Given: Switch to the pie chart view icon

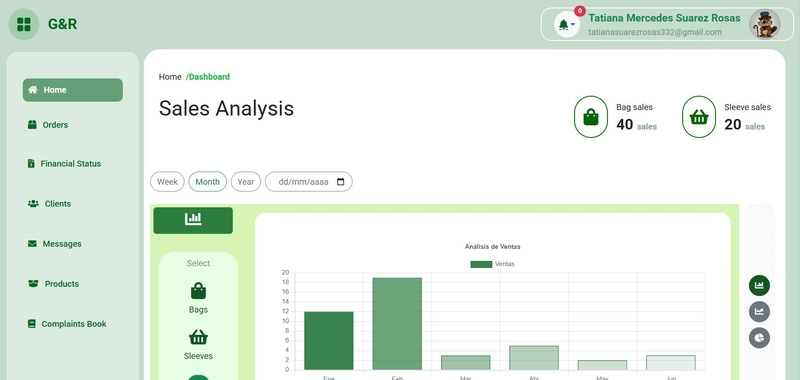Looking at the screenshot, I should (759, 338).
